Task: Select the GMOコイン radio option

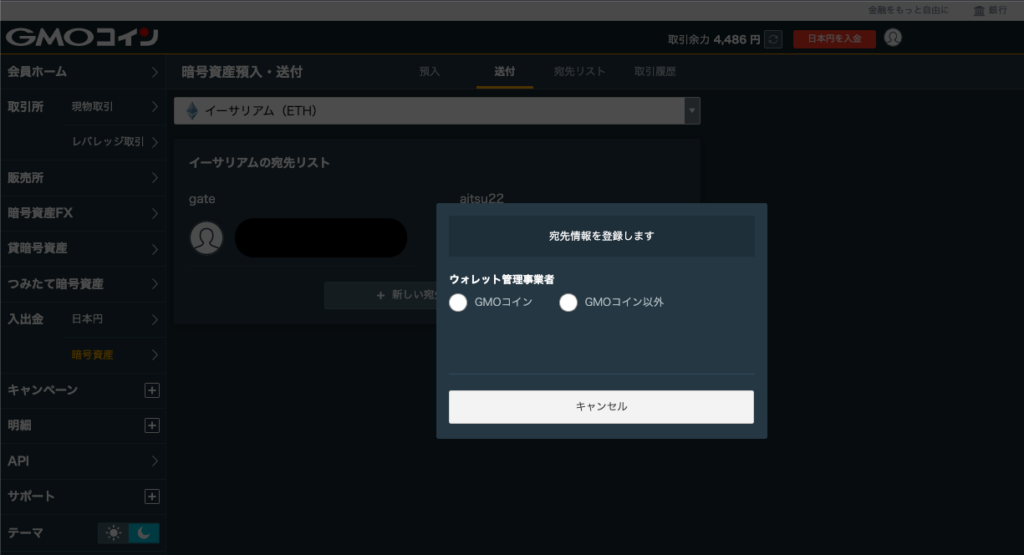Action: pyautogui.click(x=458, y=302)
